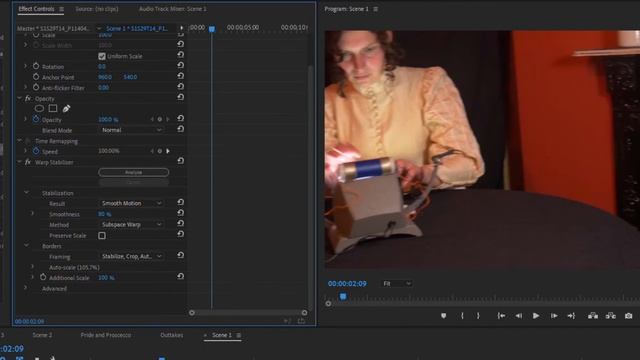Reset the Additional Scale parameter

[180, 277]
